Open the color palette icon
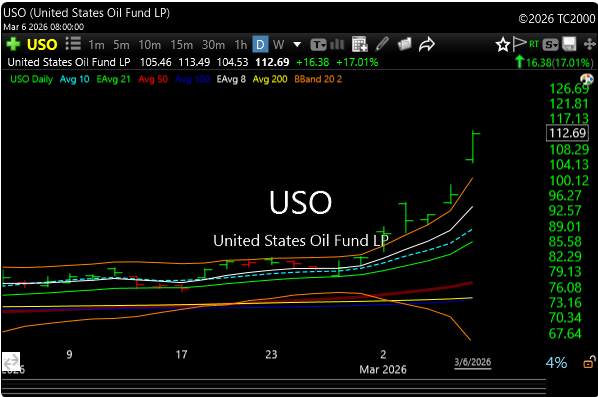This screenshot has width=598, height=397. [x=587, y=79]
